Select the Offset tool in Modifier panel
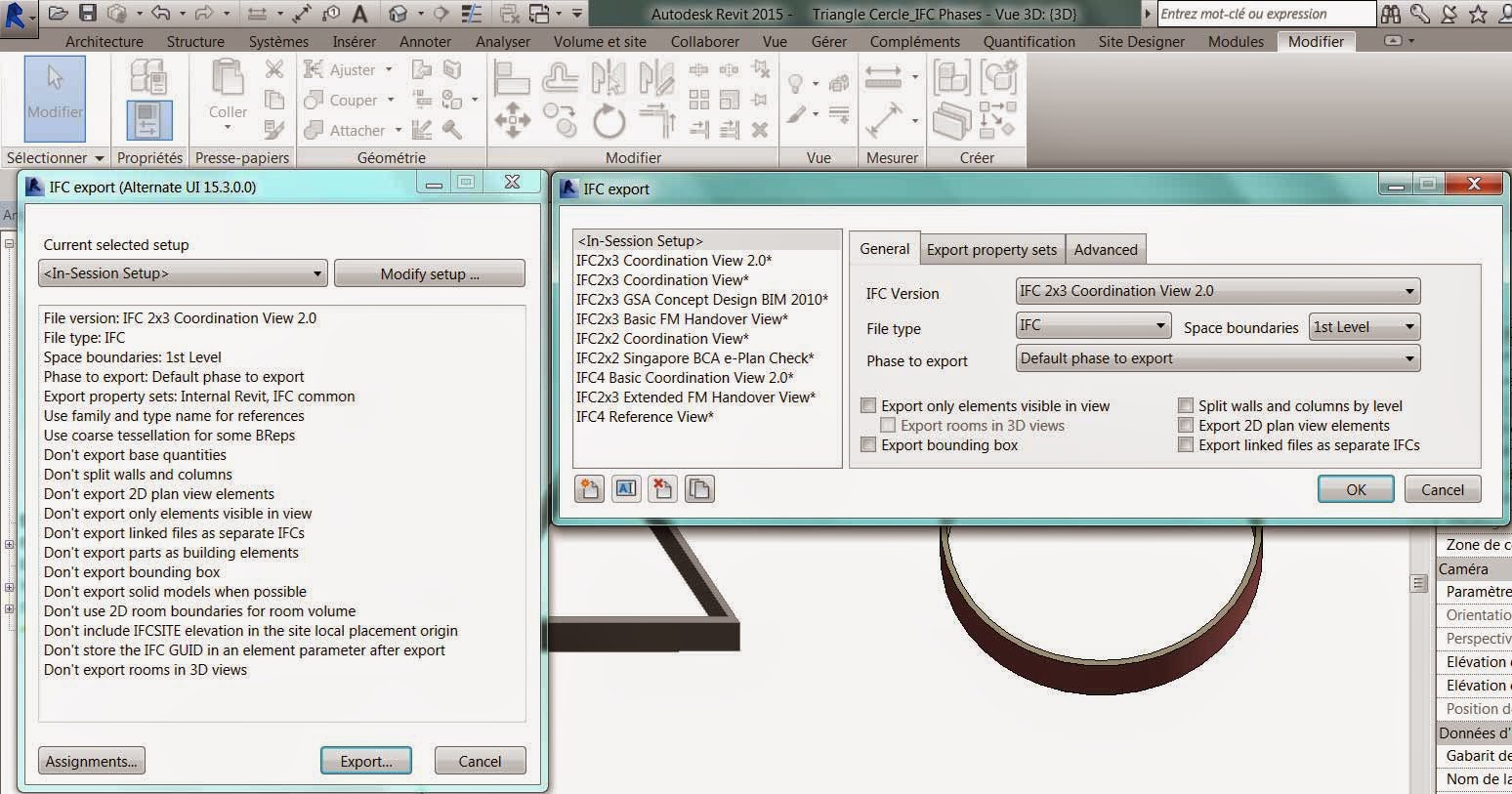1512x794 pixels. (x=560, y=77)
